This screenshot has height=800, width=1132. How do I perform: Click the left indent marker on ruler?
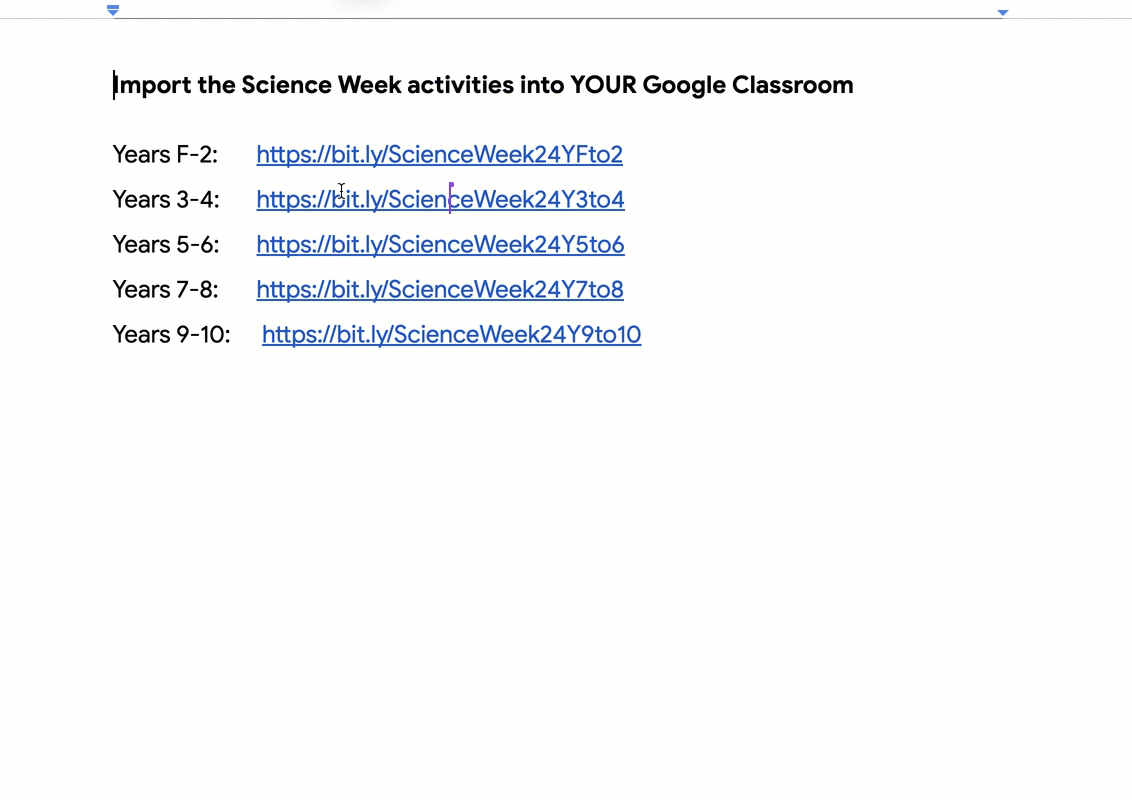[113, 10]
